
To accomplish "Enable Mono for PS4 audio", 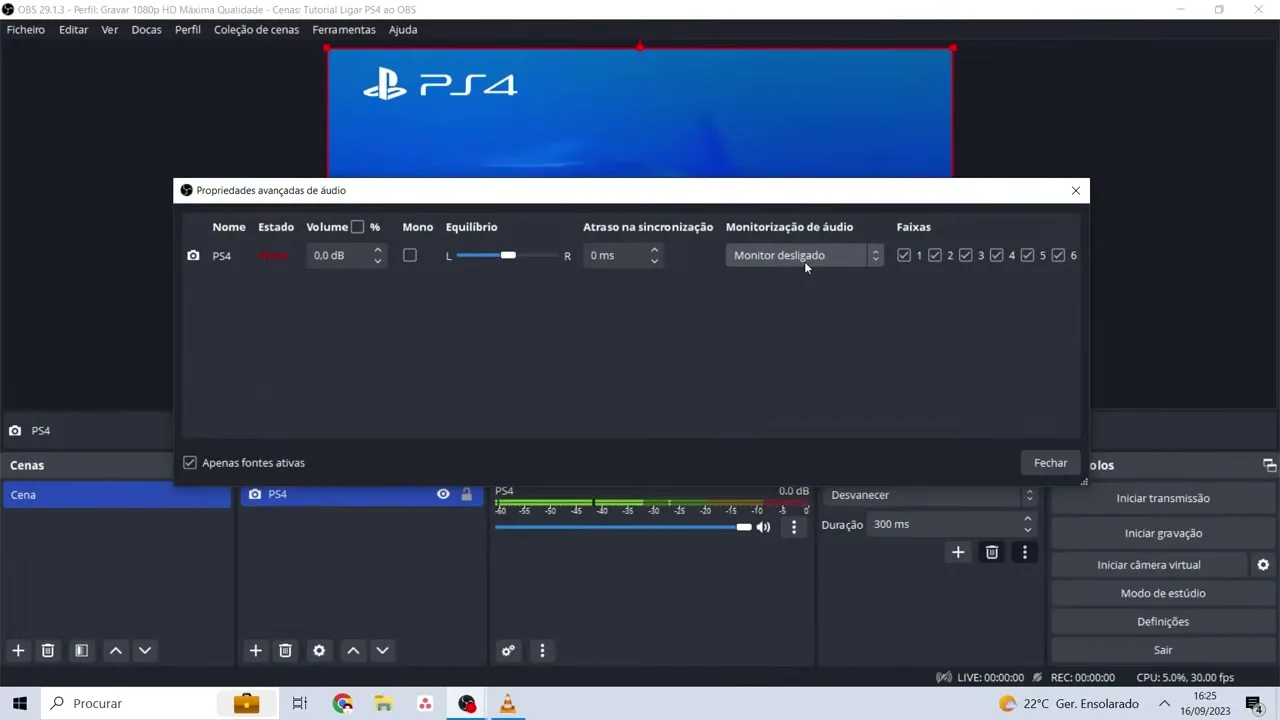I will [410, 255].
